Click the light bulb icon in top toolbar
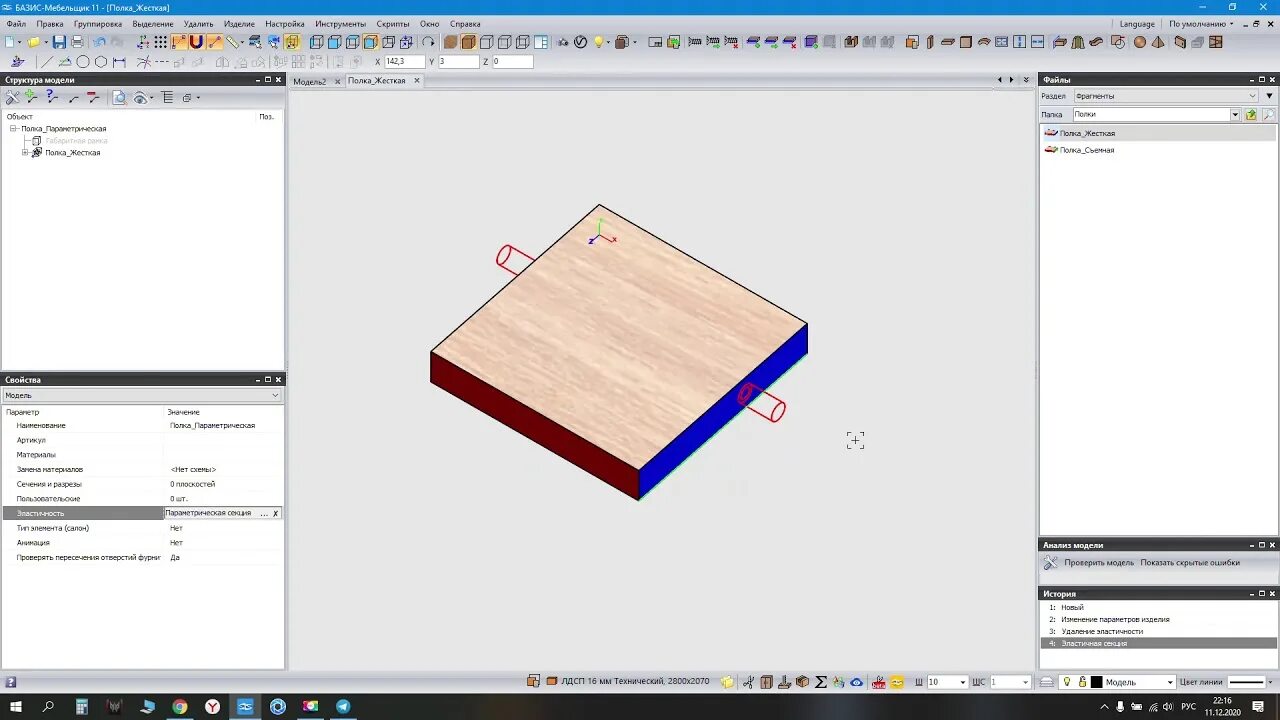 pos(598,42)
